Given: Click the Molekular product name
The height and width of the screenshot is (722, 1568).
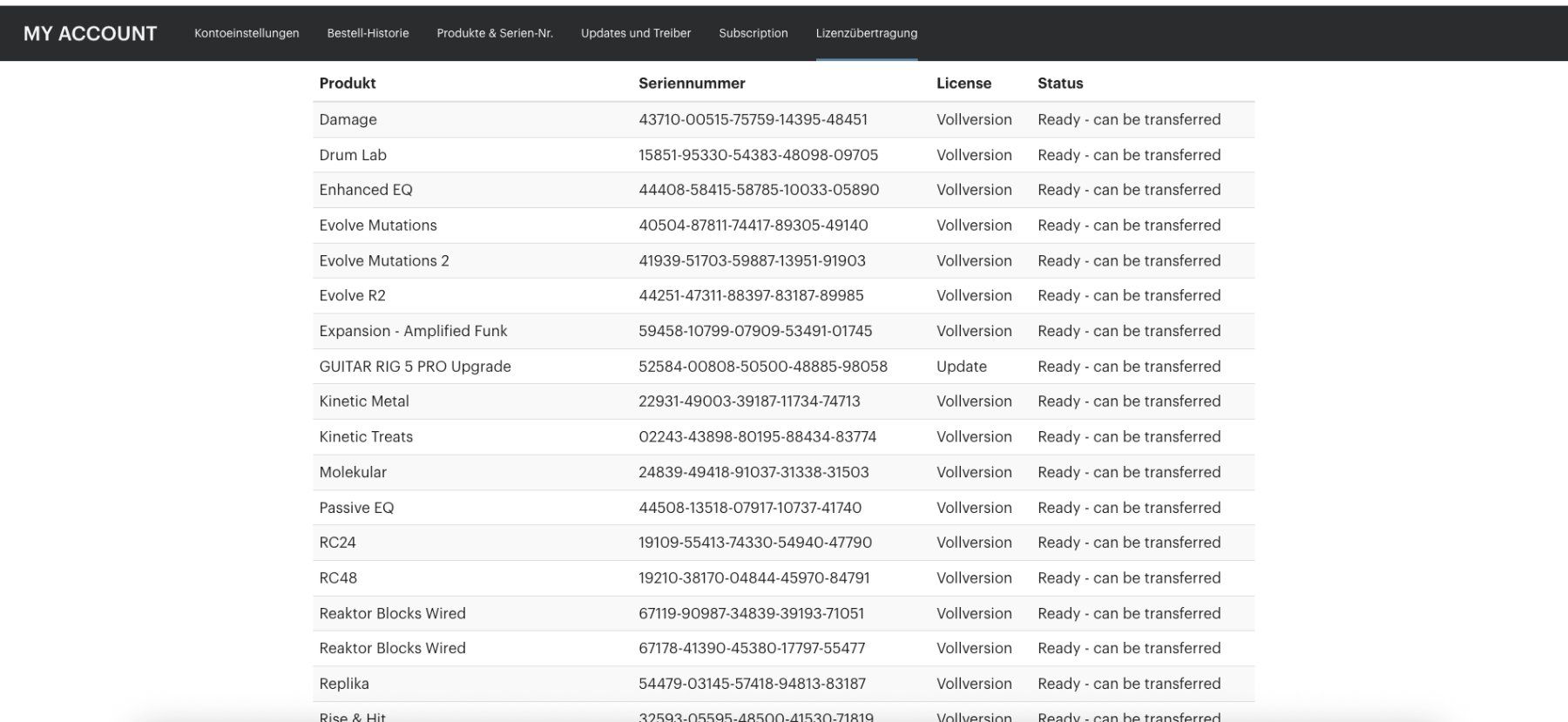Looking at the screenshot, I should point(353,472).
